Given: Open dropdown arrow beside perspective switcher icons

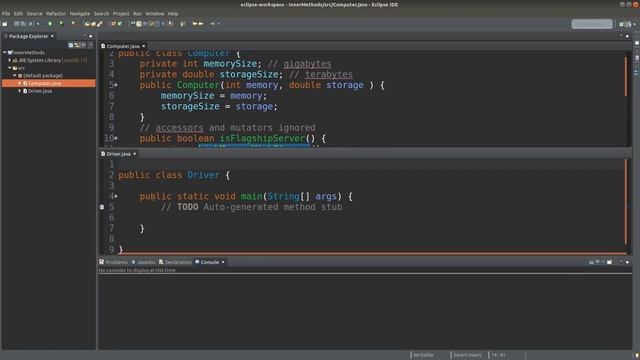Looking at the screenshot, I should coord(634,24).
